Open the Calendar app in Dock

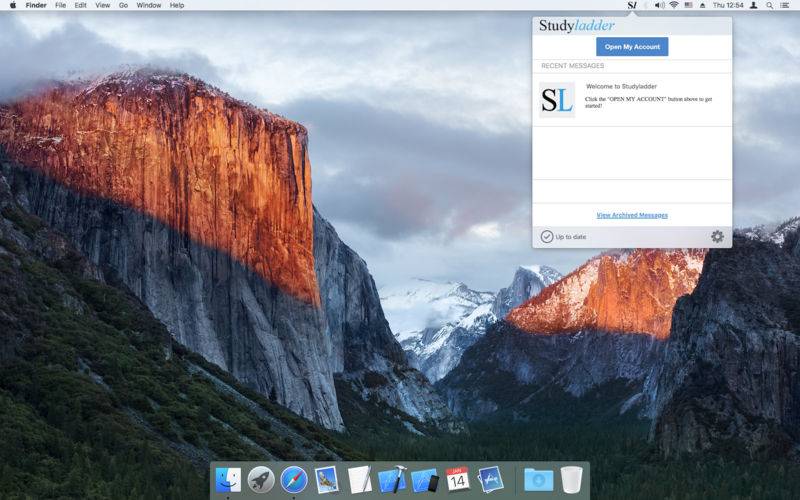point(458,479)
